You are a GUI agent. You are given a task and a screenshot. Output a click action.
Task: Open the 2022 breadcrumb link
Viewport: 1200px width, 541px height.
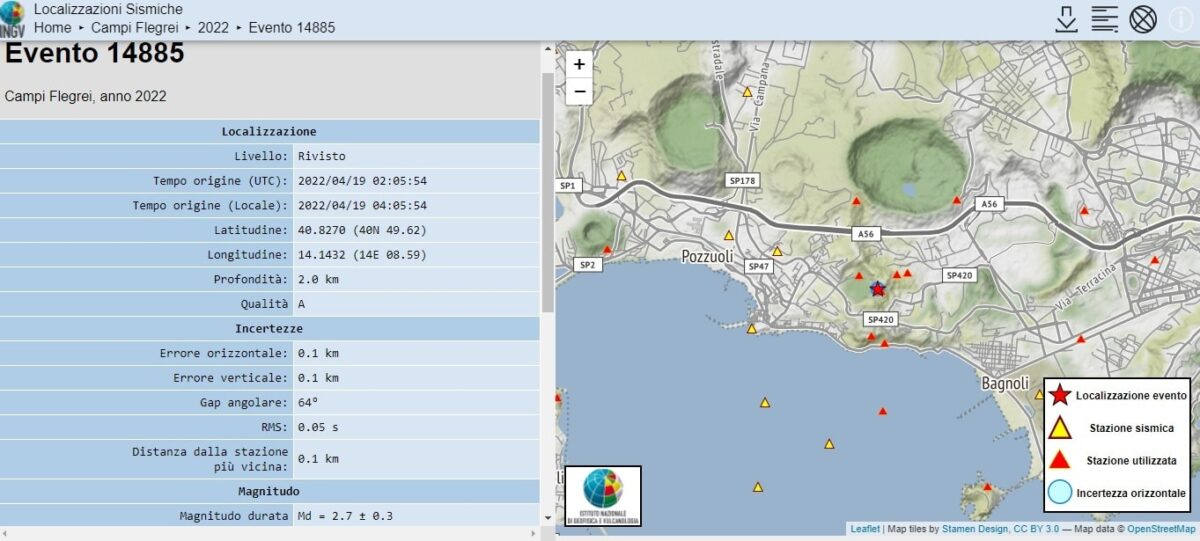(213, 28)
